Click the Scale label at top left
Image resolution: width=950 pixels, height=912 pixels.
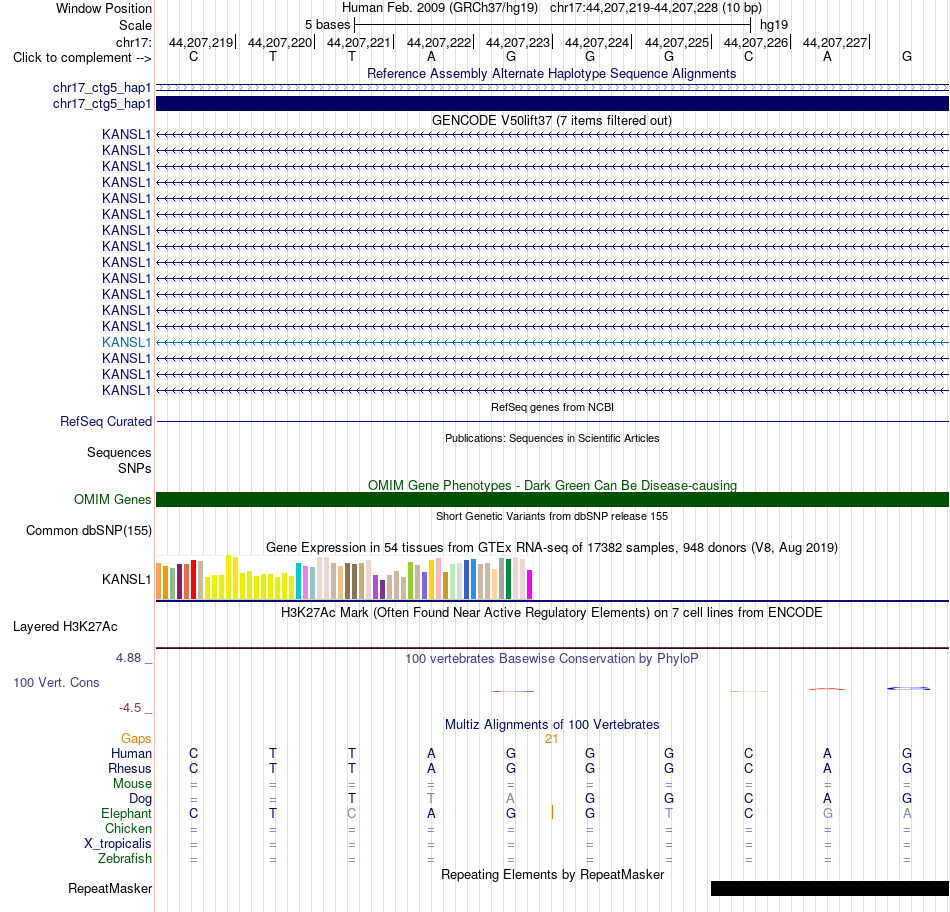click(x=135, y=25)
